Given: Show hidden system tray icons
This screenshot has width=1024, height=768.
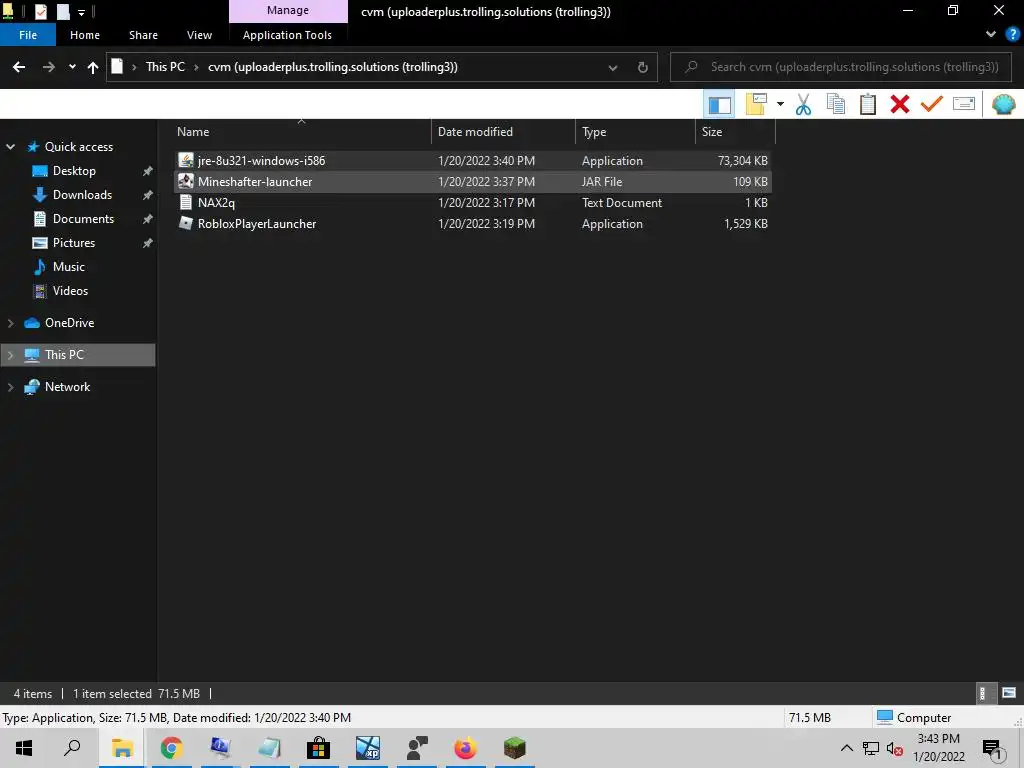Looking at the screenshot, I should tap(846, 748).
